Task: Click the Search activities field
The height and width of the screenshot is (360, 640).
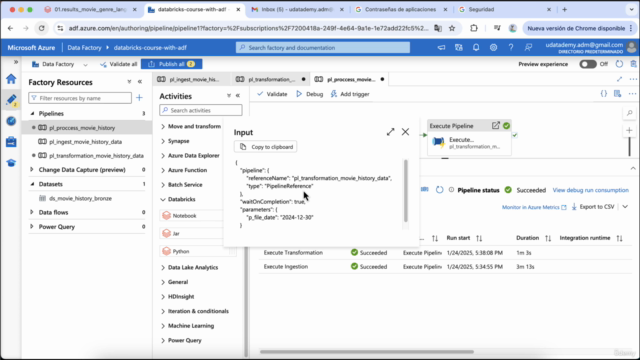Action: tap(201, 110)
